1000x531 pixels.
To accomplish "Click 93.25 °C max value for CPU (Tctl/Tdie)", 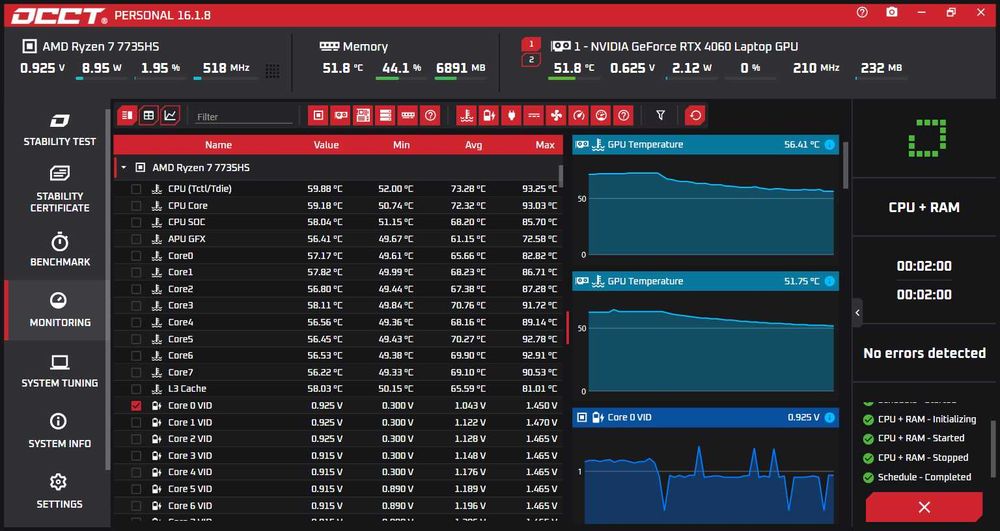I will (539, 189).
